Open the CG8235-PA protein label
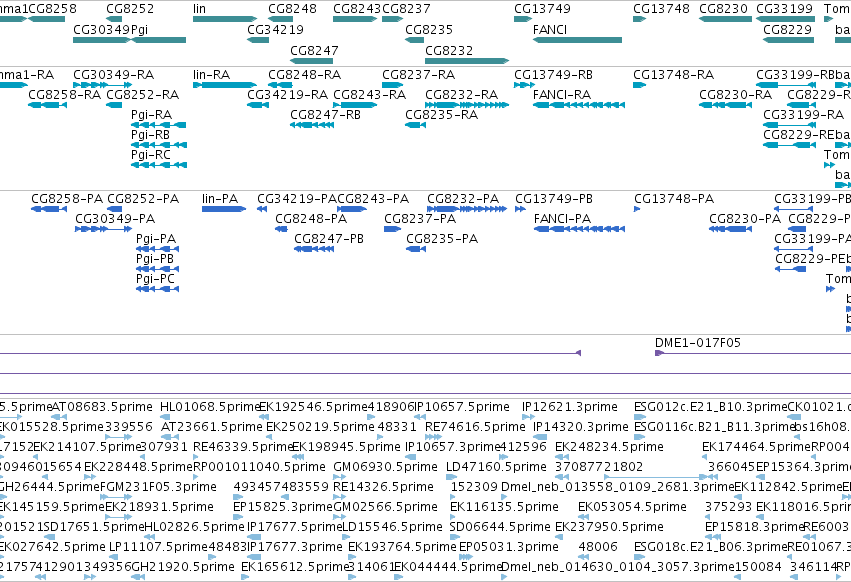 click(x=442, y=239)
